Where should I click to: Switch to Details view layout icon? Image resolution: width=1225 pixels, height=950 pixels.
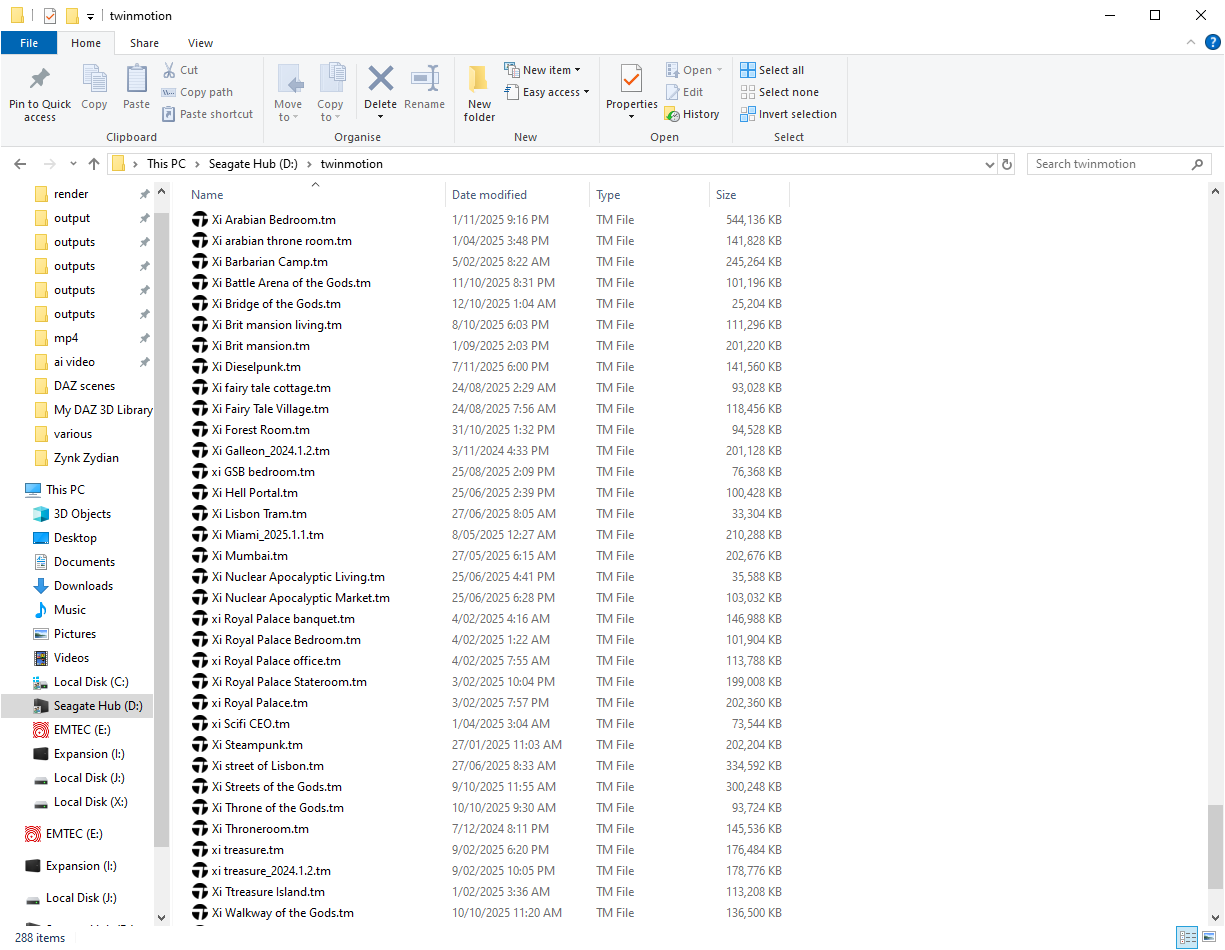tap(1187, 937)
